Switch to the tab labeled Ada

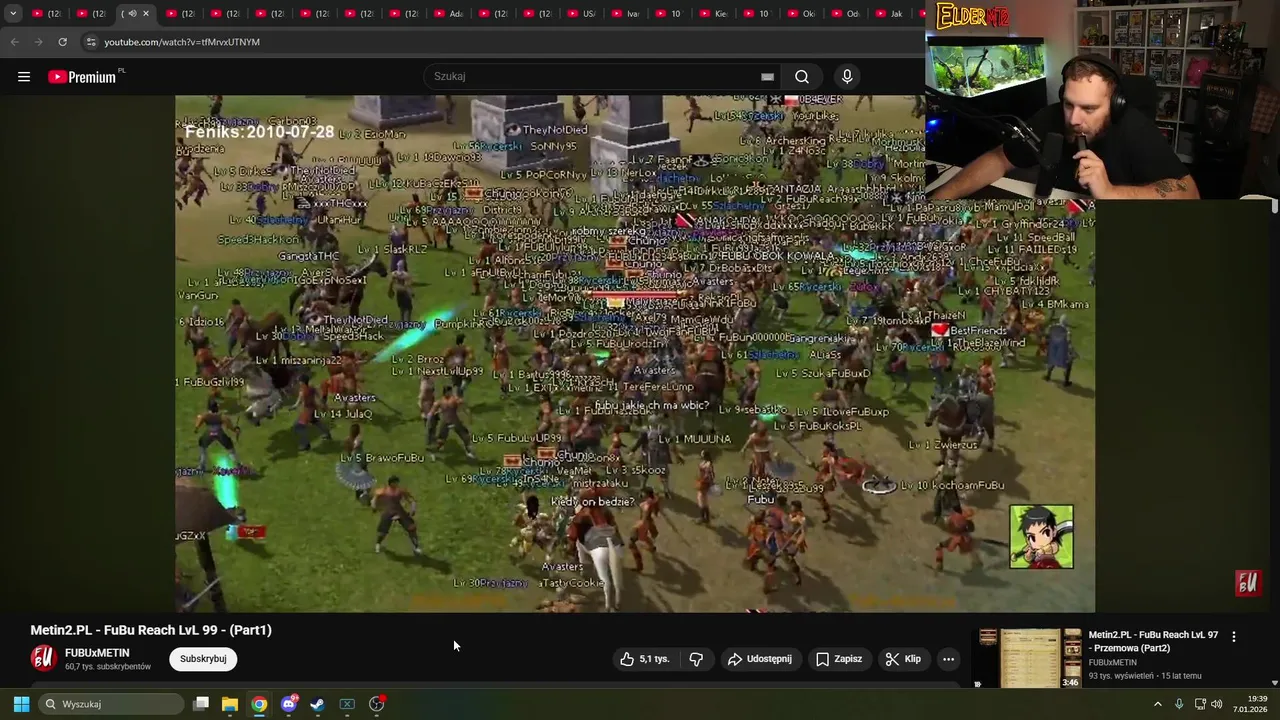point(448,14)
